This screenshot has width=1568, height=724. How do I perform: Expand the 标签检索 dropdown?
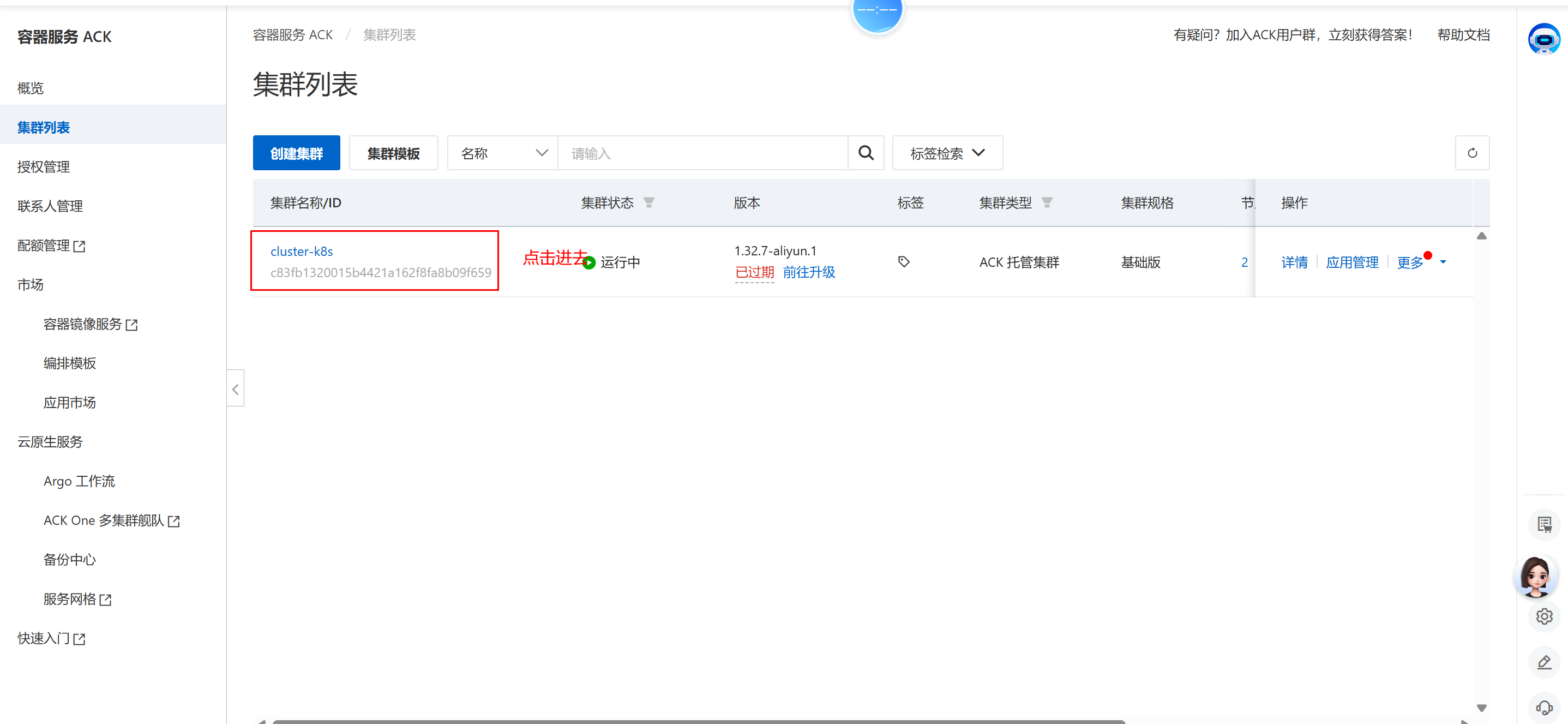(947, 153)
